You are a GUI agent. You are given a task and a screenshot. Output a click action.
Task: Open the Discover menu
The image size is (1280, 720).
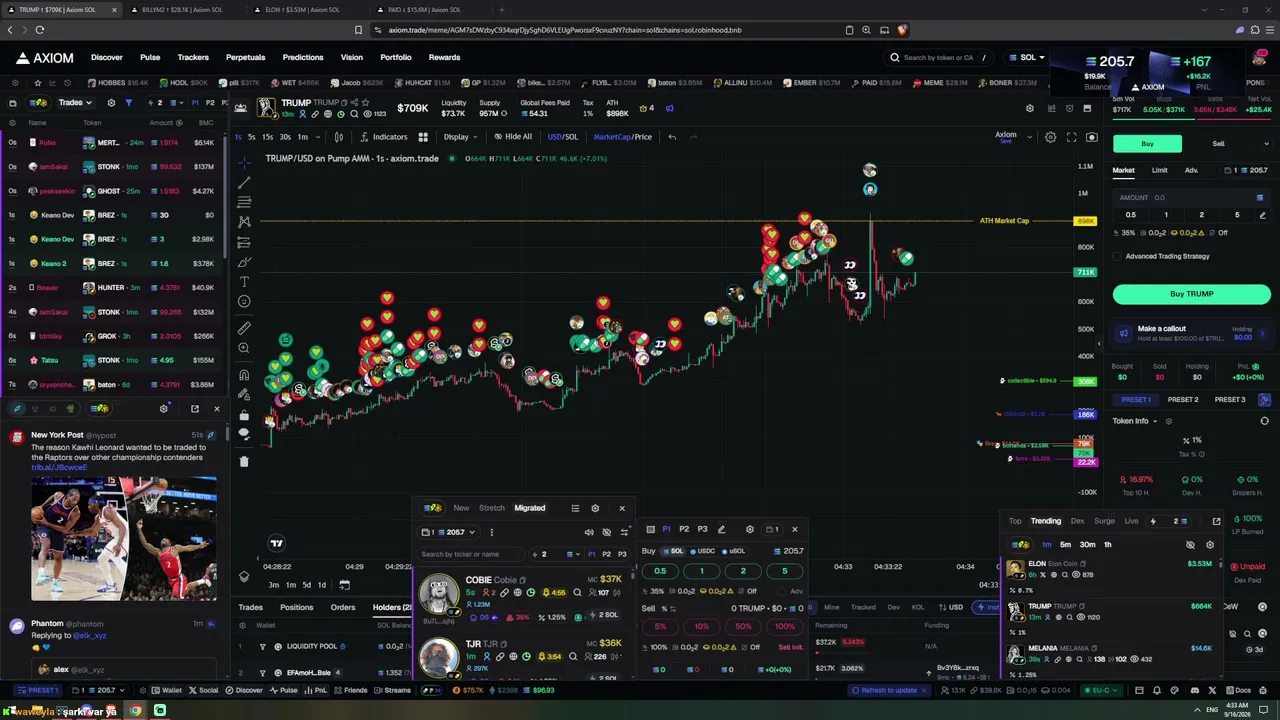(107, 58)
